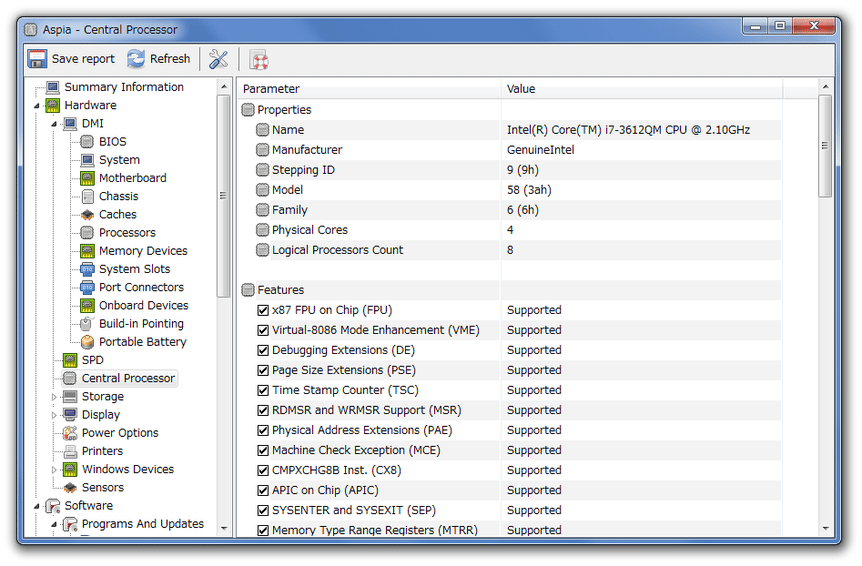Screen dimensions: 862x566
Task: Collapse the Hardware tree node
Action: click(37, 106)
